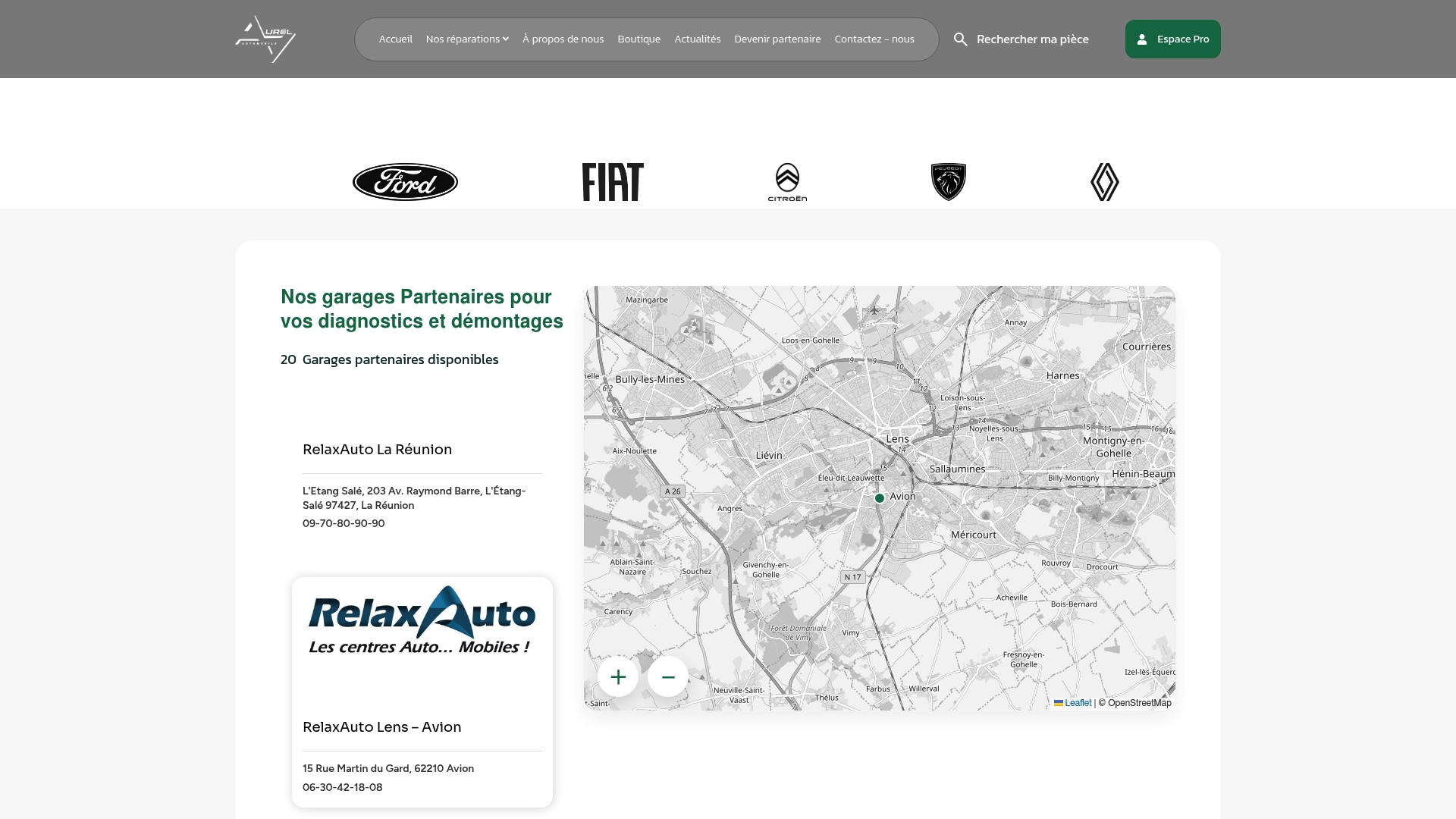Select the Renault brand logo
This screenshot has width=1456, height=819.
pos(1105,182)
